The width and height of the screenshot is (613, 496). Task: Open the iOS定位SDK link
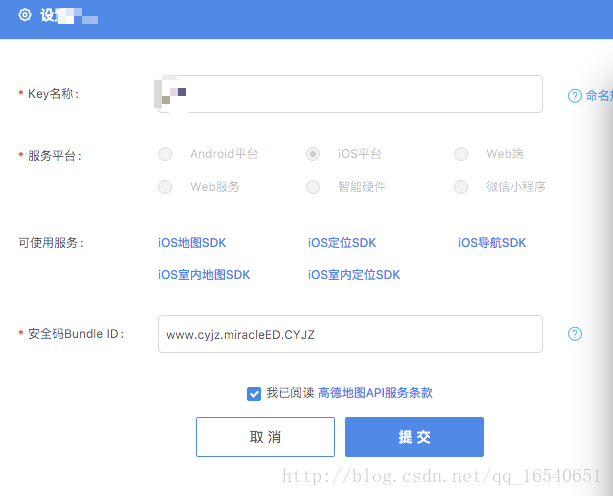coord(342,243)
